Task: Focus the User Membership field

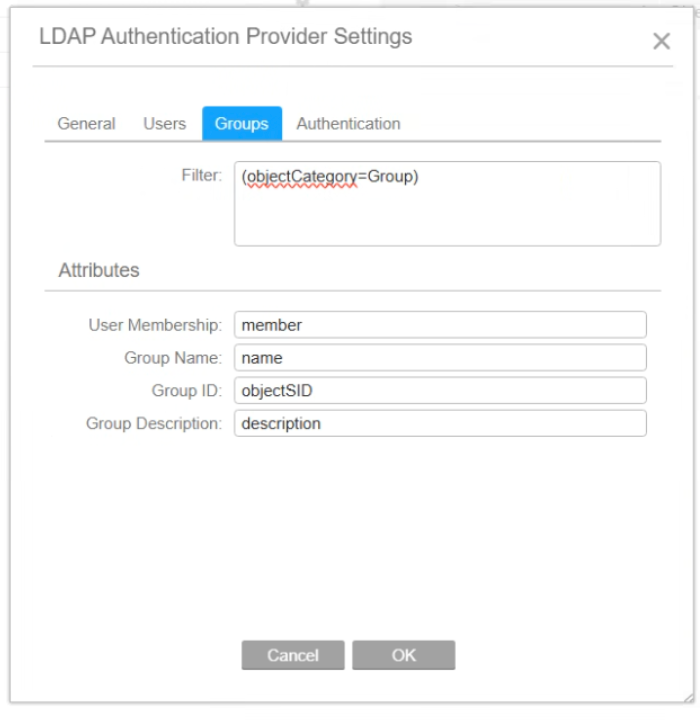Action: tap(440, 325)
